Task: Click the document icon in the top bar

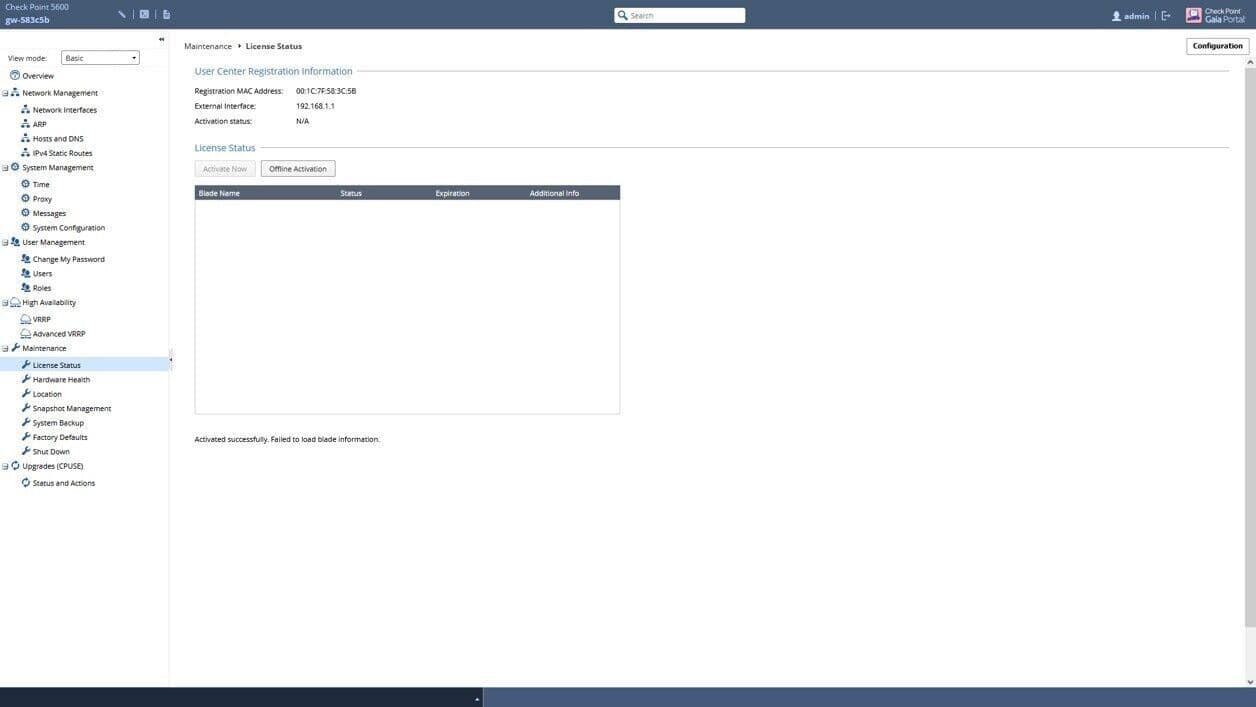Action: tap(166, 15)
